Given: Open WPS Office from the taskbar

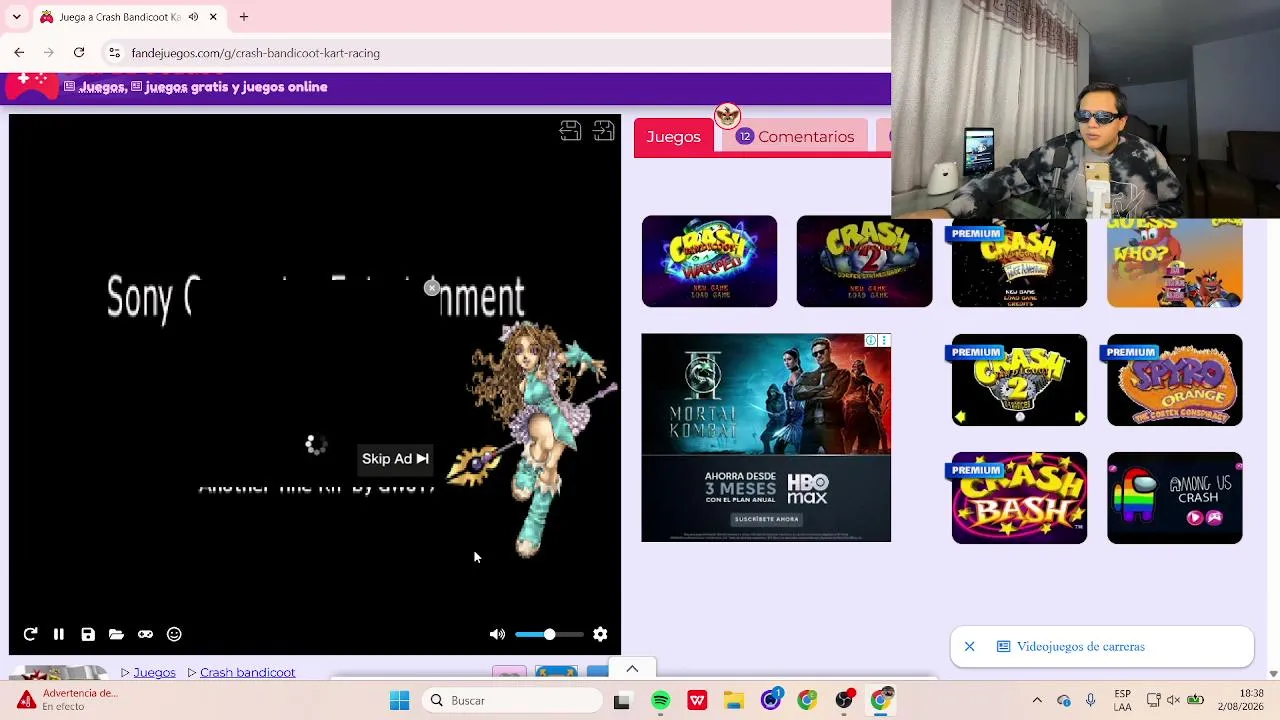Looking at the screenshot, I should point(697,701).
